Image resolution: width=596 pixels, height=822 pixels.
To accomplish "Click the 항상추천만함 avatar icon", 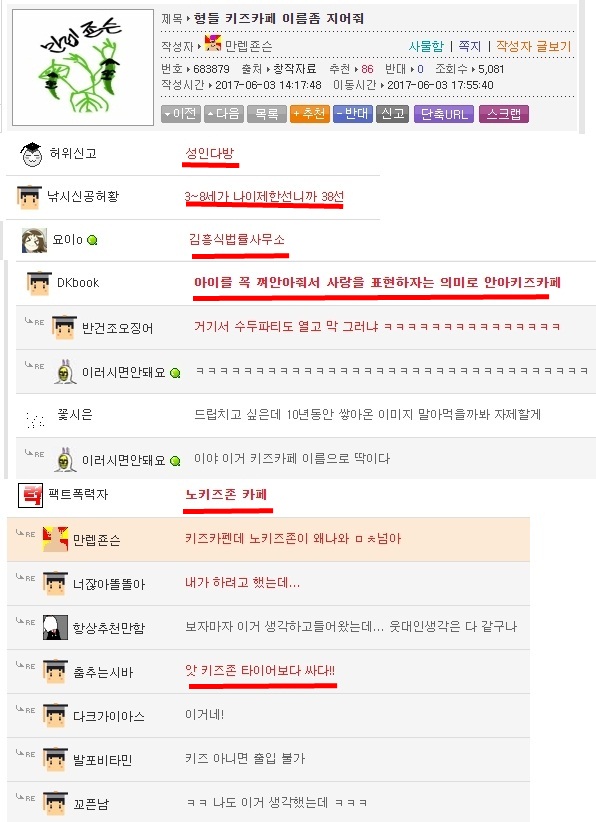I will pyautogui.click(x=55, y=627).
